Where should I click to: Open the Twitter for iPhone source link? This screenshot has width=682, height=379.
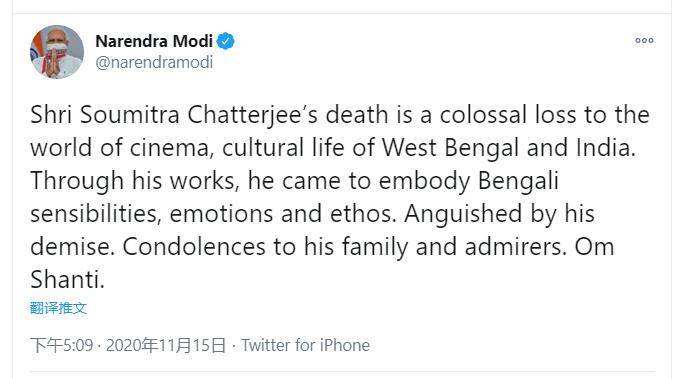[305, 345]
